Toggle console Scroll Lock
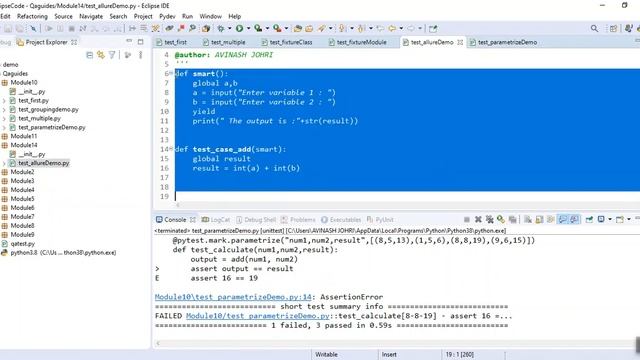Viewport: 640px width, 360px height. pos(539,220)
